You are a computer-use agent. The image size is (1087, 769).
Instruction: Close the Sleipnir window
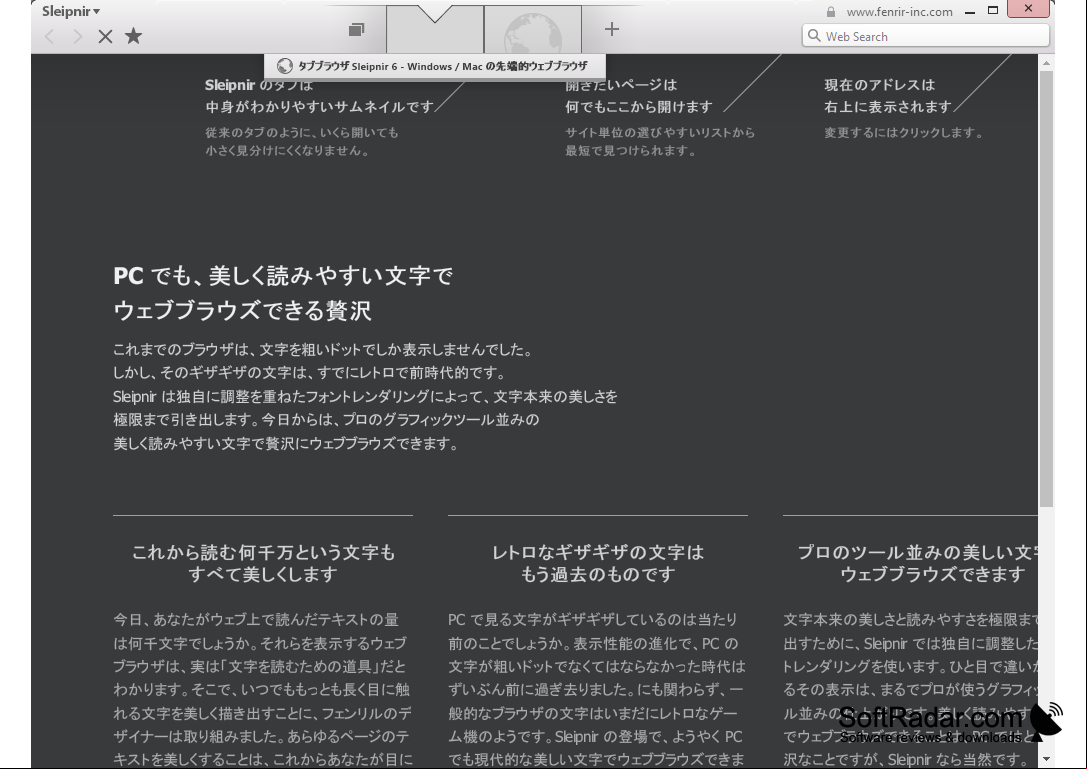point(1028,8)
